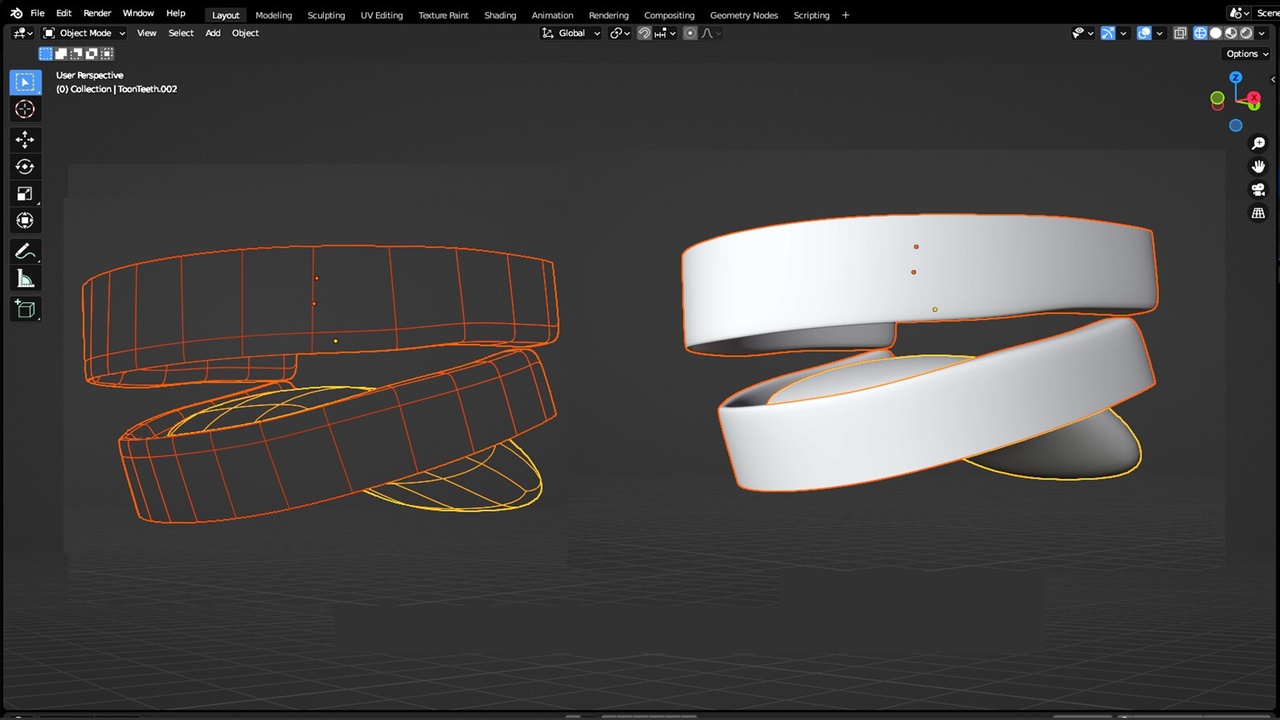Switch perspective/orthographic with grid icon
1280x720 pixels.
click(1258, 213)
